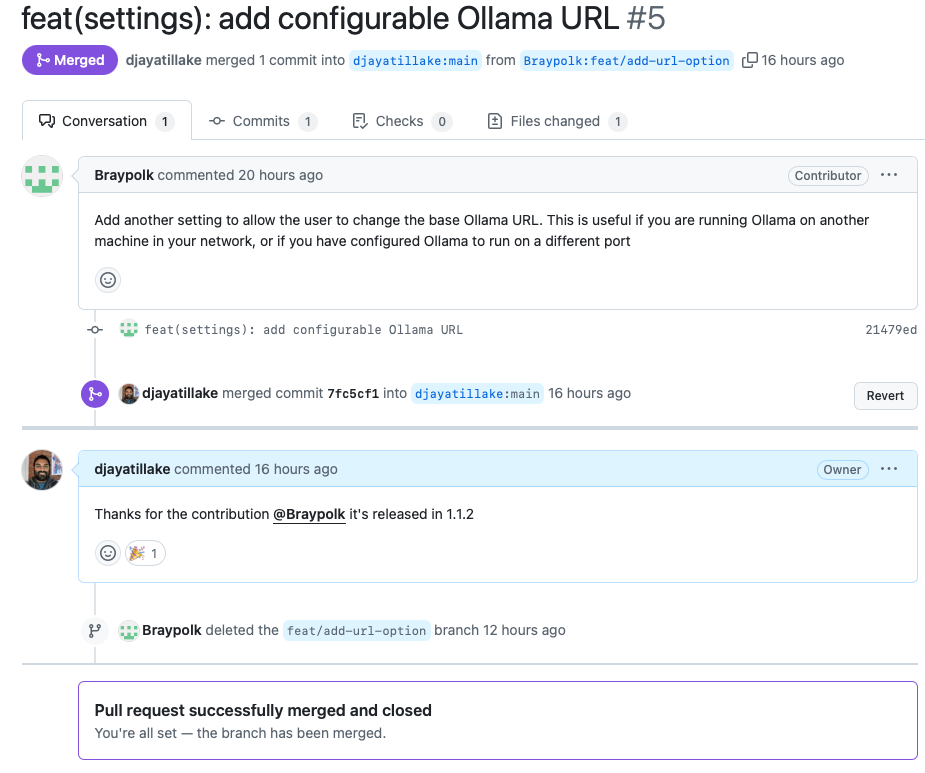Click the purple merge icon in timeline
This screenshot has width=925, height=773.
(x=95, y=394)
